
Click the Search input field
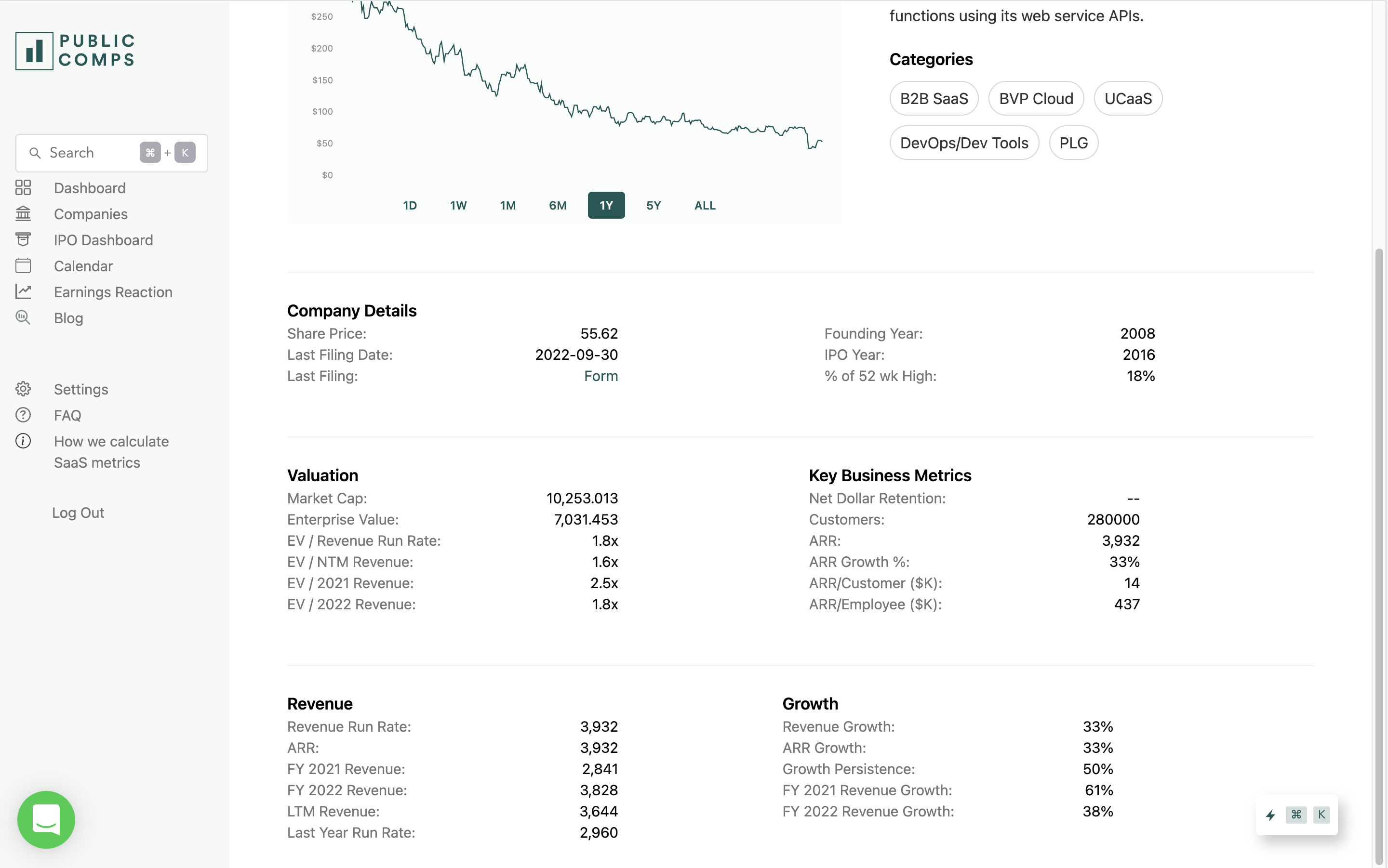[86, 153]
